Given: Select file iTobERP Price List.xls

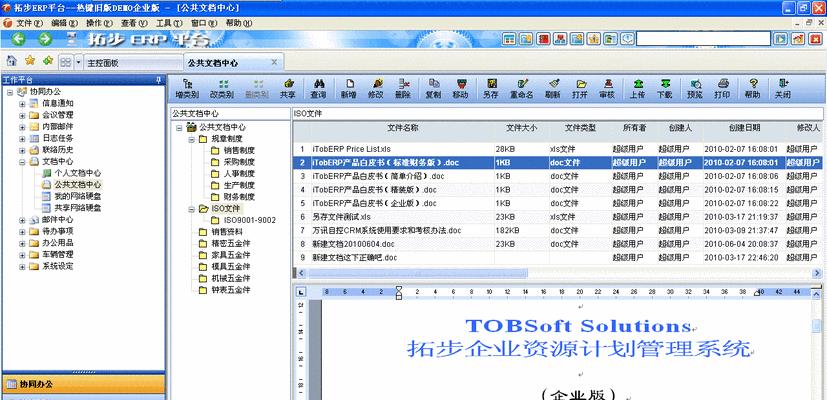Looking at the screenshot, I should click(x=351, y=149).
